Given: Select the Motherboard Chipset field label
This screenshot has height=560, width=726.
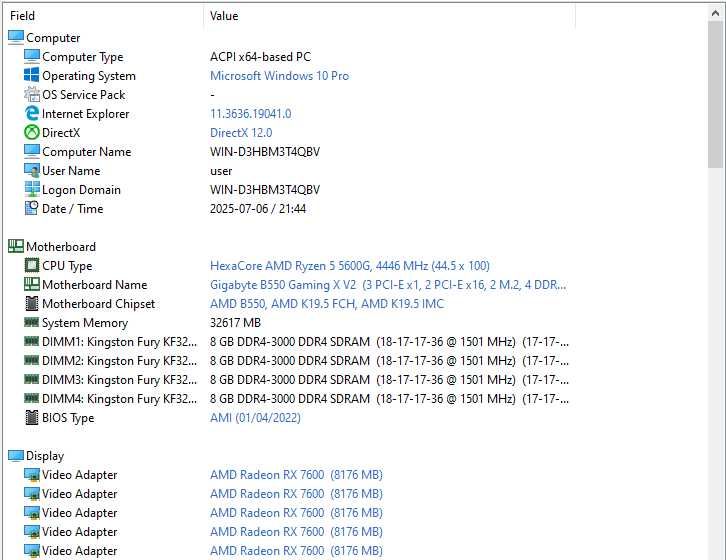Looking at the screenshot, I should pyautogui.click(x=98, y=303).
